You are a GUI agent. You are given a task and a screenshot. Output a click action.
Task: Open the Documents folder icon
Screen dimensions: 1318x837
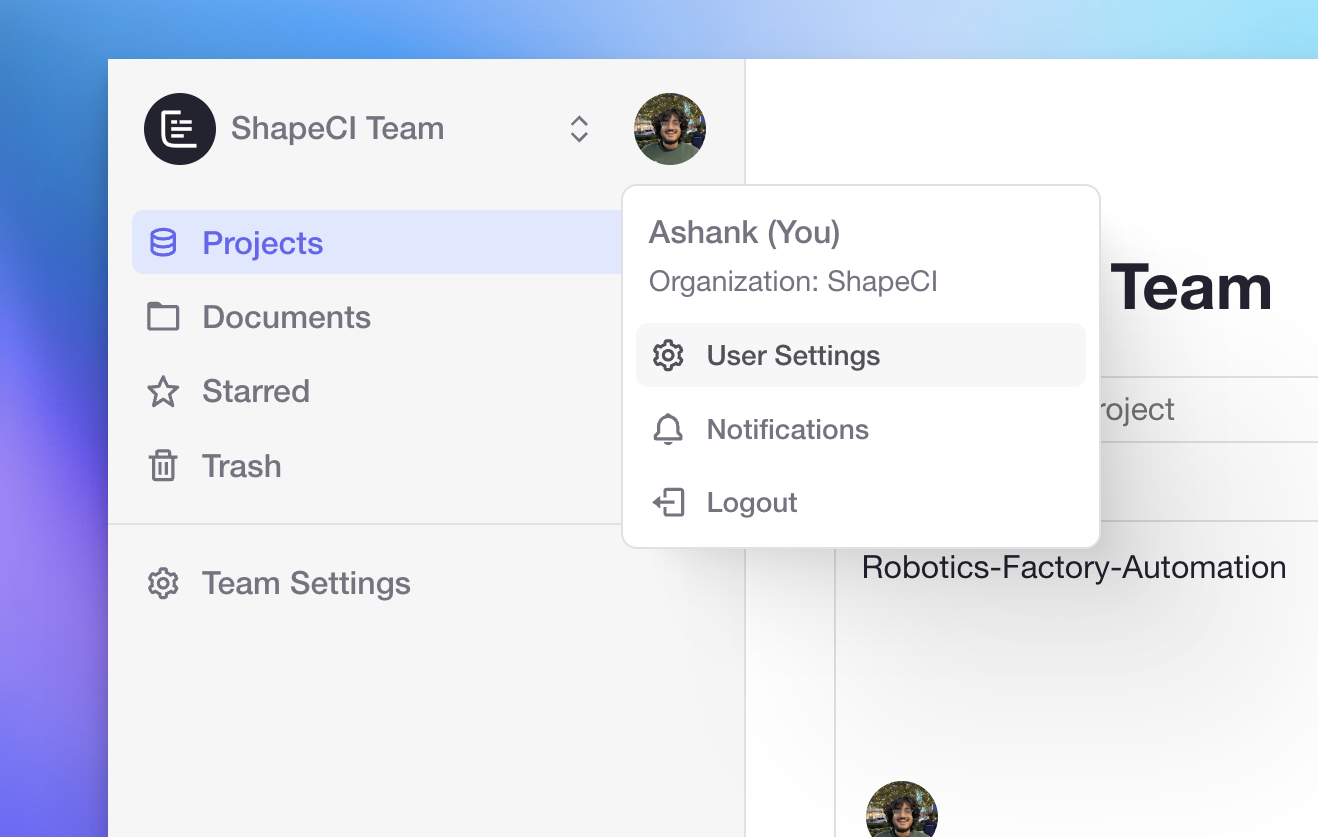tap(163, 317)
